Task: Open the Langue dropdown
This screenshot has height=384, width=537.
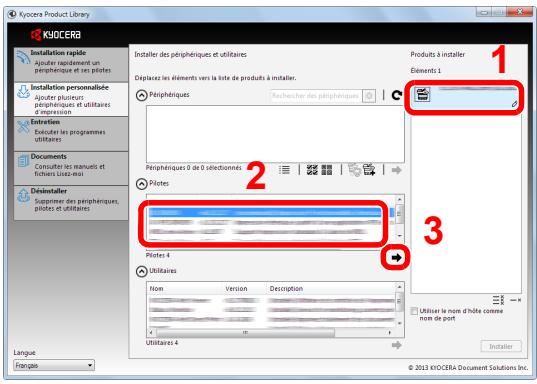Action: 54,366
